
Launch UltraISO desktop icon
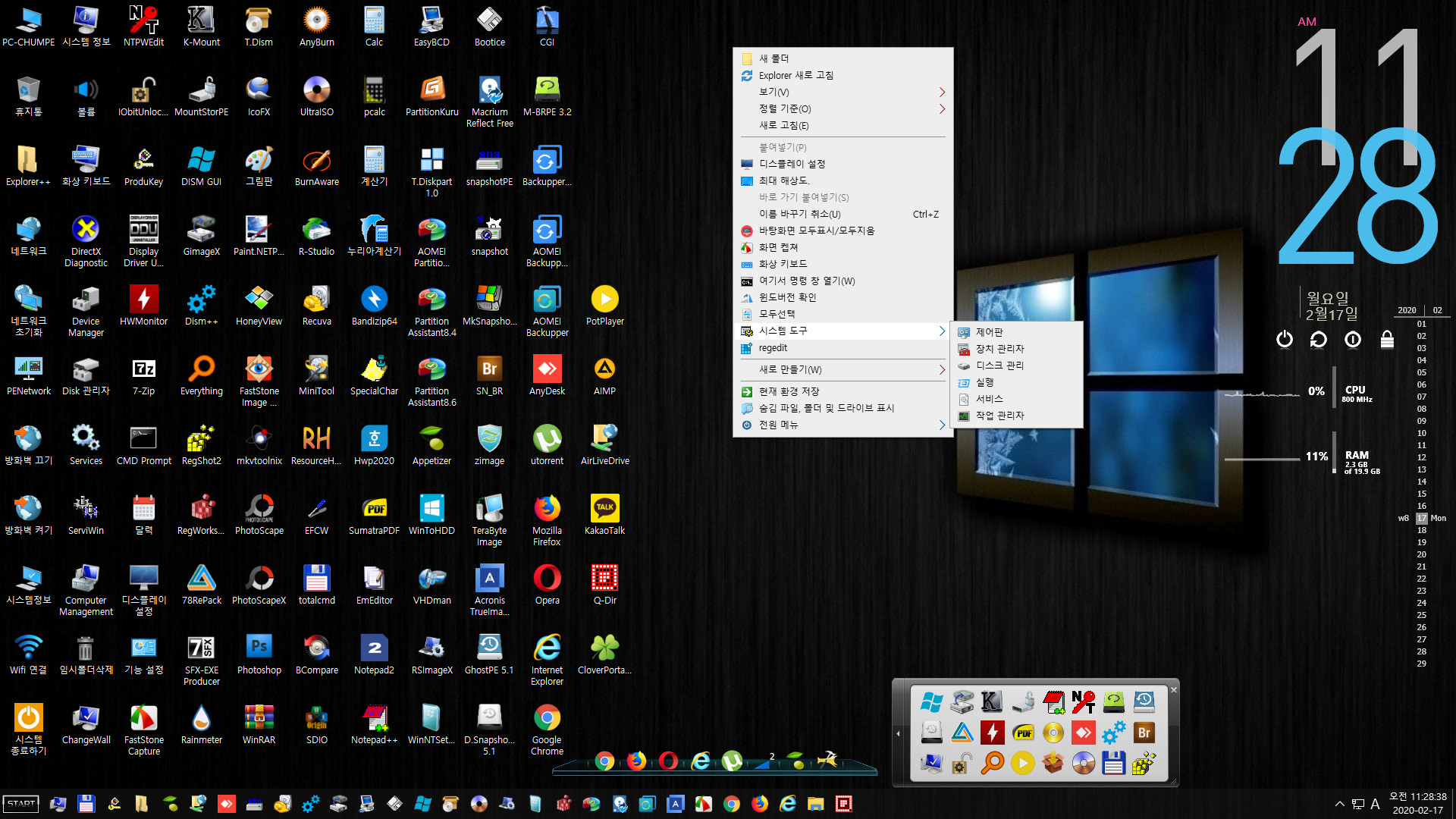[x=316, y=96]
